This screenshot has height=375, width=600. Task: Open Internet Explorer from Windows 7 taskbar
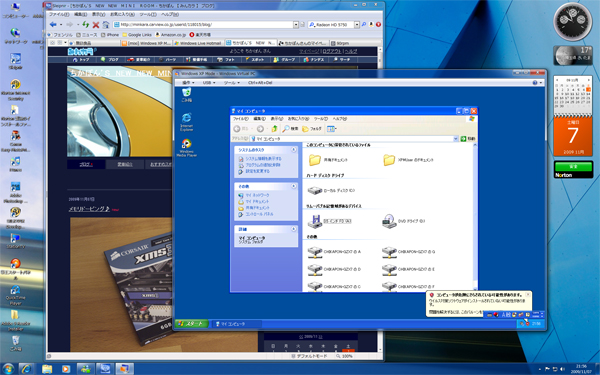pos(26,368)
